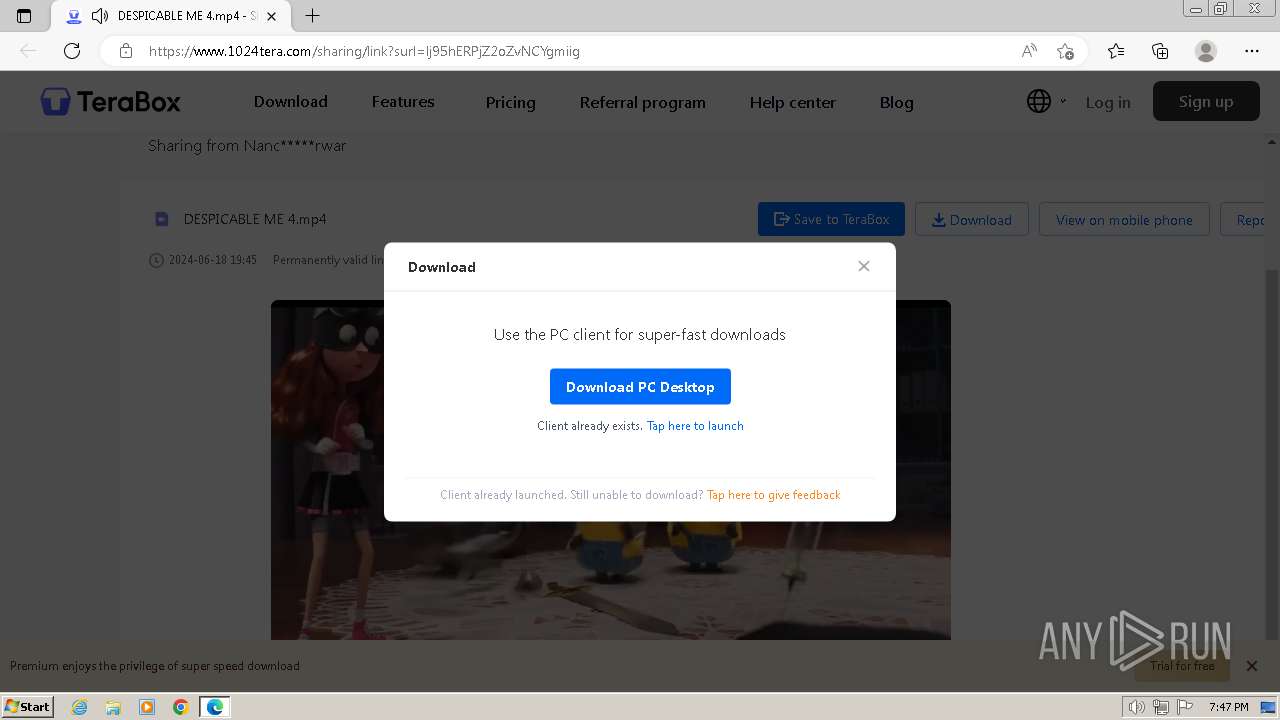1280x720 pixels.
Task: Open the browser profile icon
Action: pos(1206,51)
